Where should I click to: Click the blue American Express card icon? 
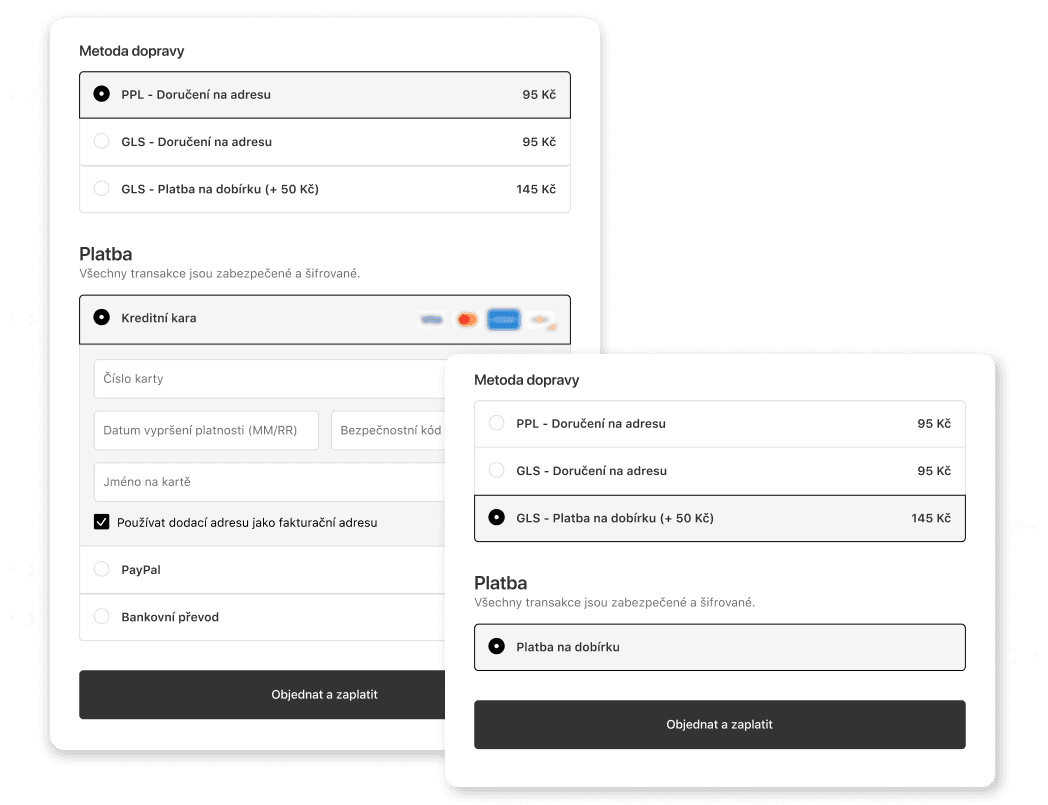pos(503,320)
